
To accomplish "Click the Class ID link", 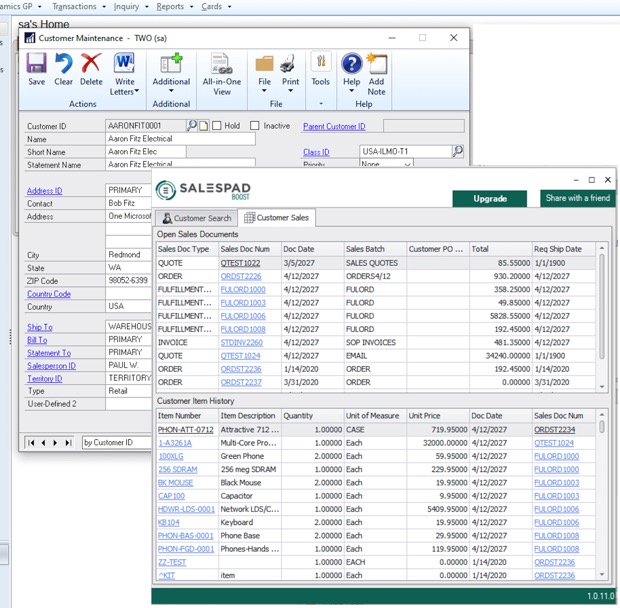I will click(x=316, y=152).
